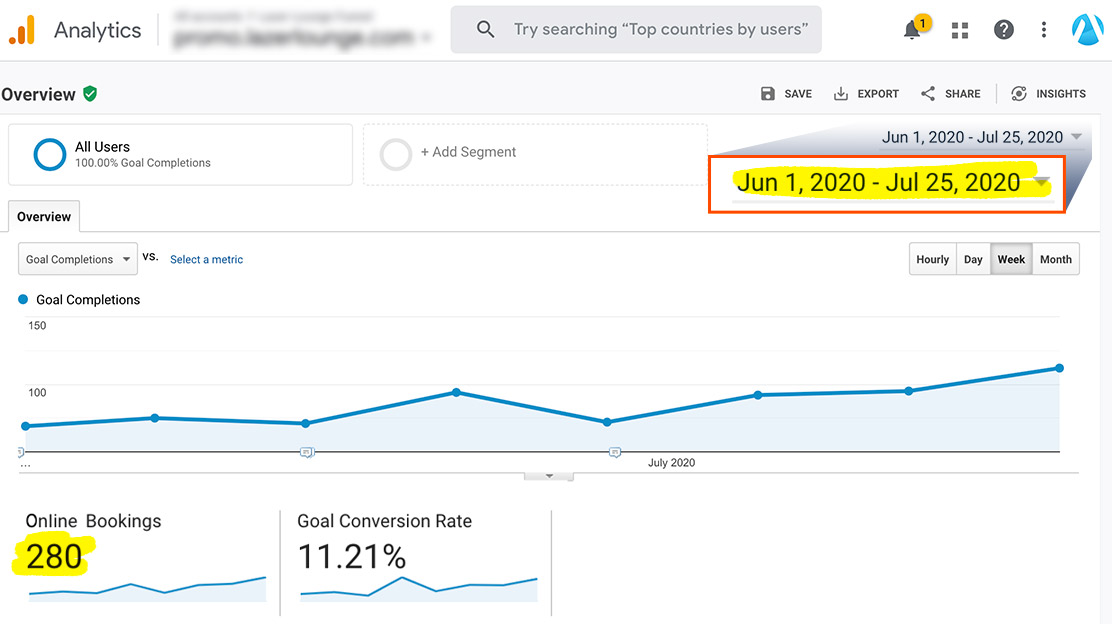The height and width of the screenshot is (624, 1112).
Task: Open Google Analytics notifications bell
Action: 911,29
